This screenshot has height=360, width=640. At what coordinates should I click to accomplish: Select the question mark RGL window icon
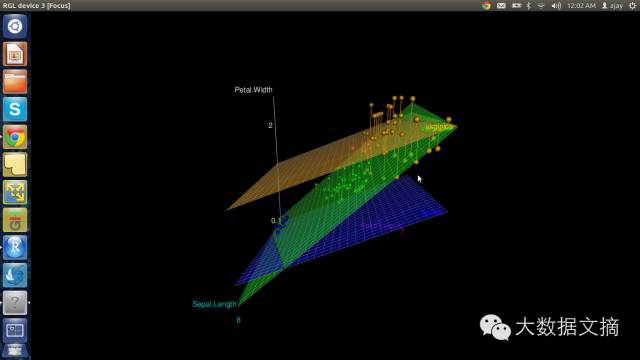15,302
